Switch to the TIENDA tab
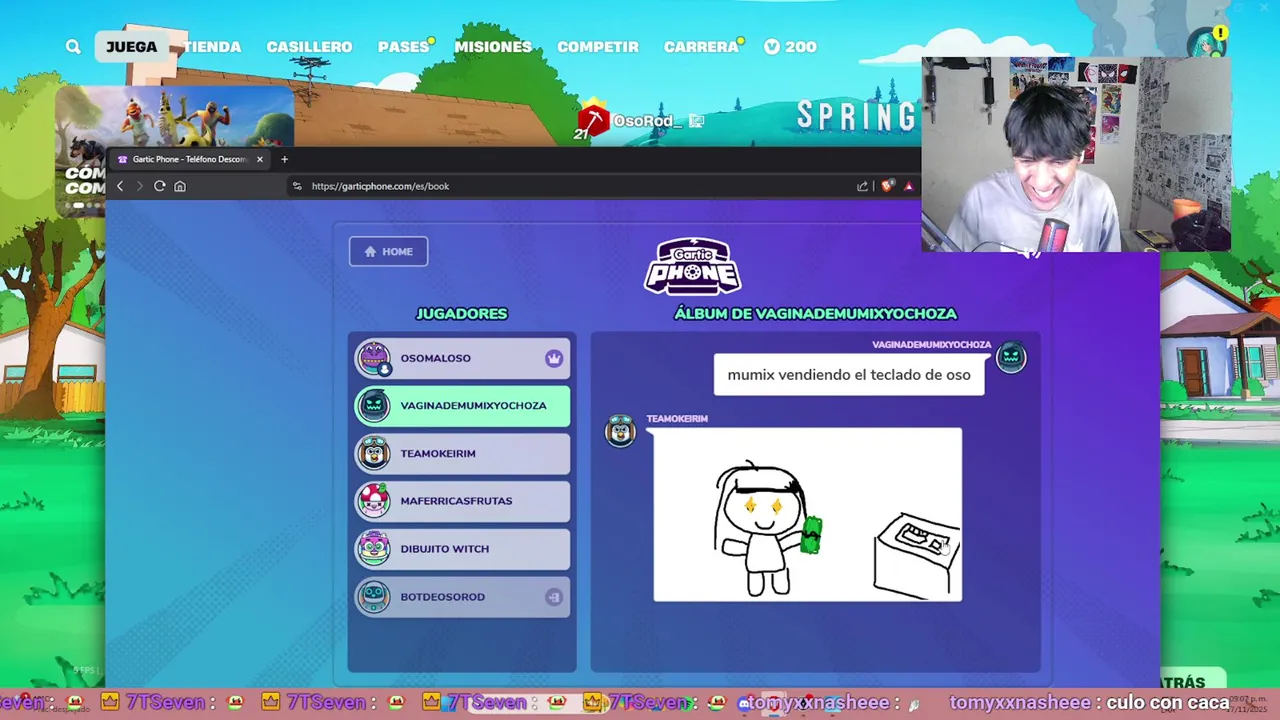1280x720 pixels. pyautogui.click(x=212, y=47)
